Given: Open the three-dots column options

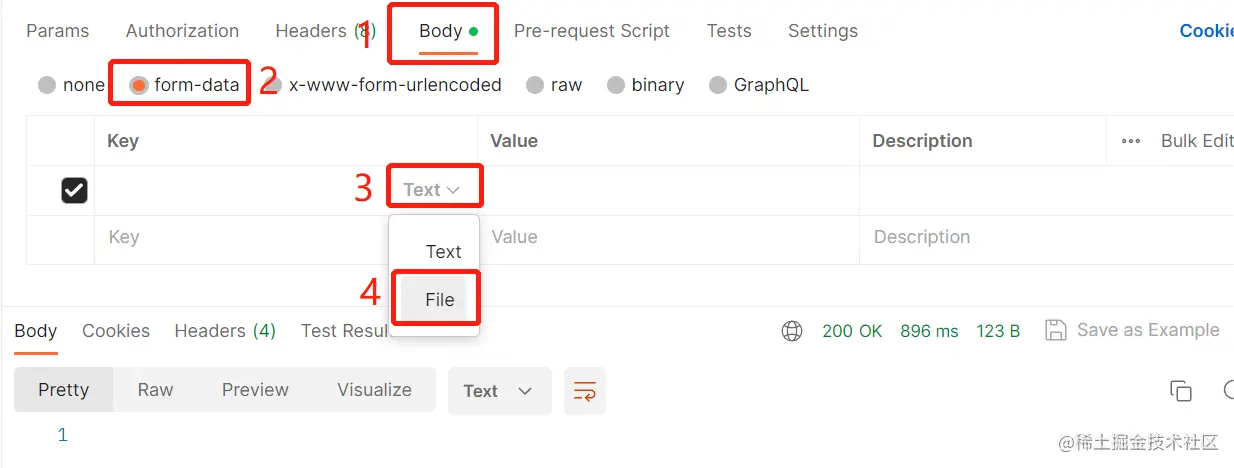Looking at the screenshot, I should pyautogui.click(x=1131, y=141).
